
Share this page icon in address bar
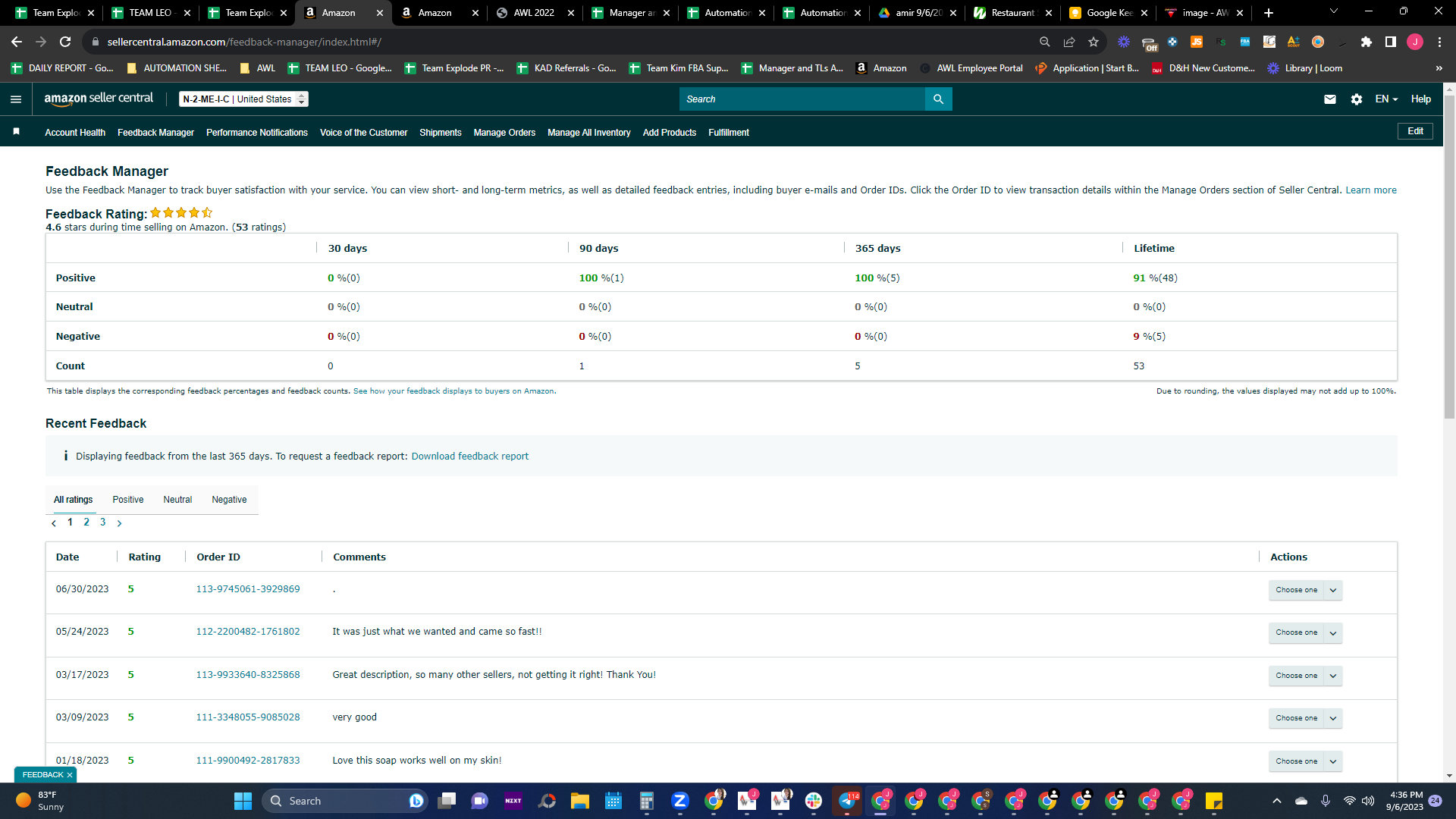[x=1069, y=42]
